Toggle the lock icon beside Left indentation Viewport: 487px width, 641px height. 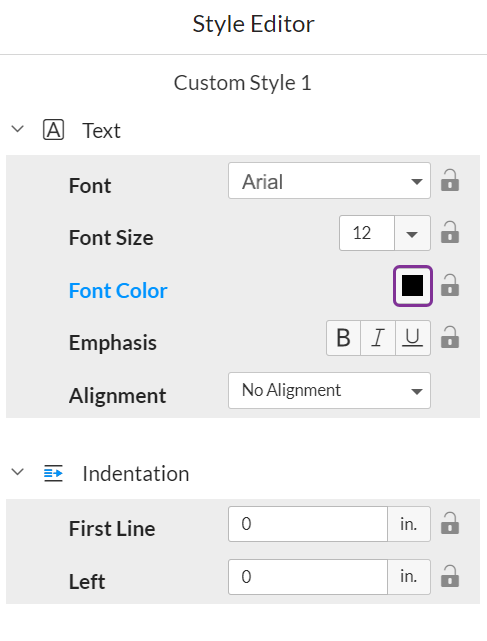450,576
